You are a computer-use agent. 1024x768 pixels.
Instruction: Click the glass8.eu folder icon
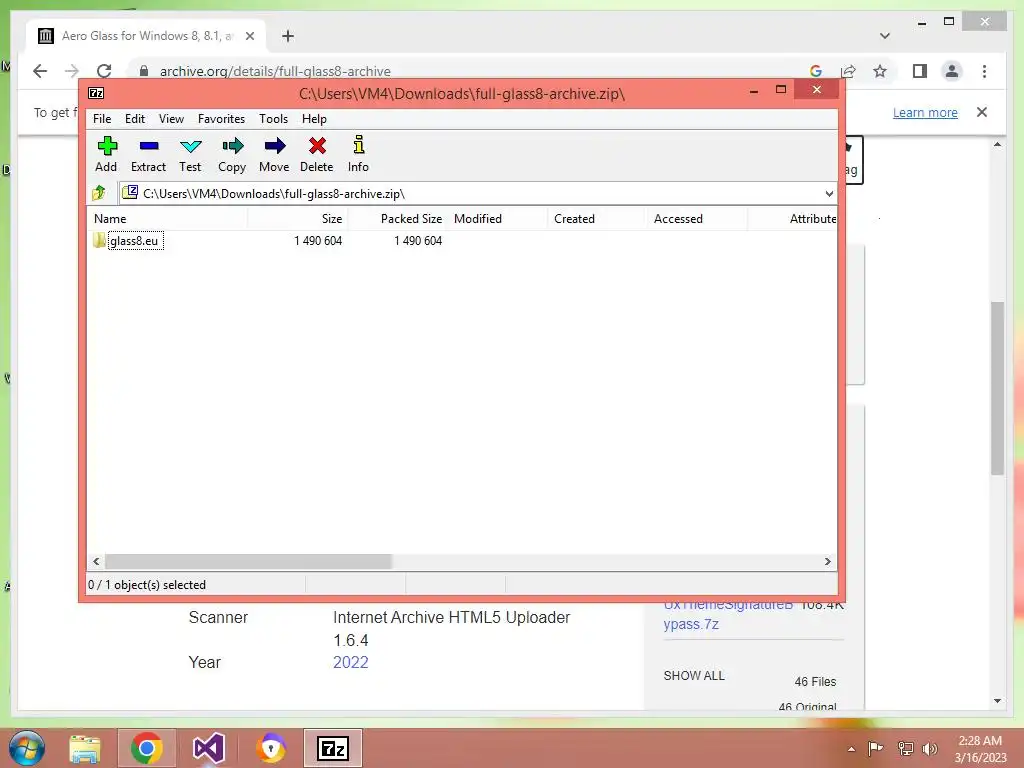(x=99, y=240)
